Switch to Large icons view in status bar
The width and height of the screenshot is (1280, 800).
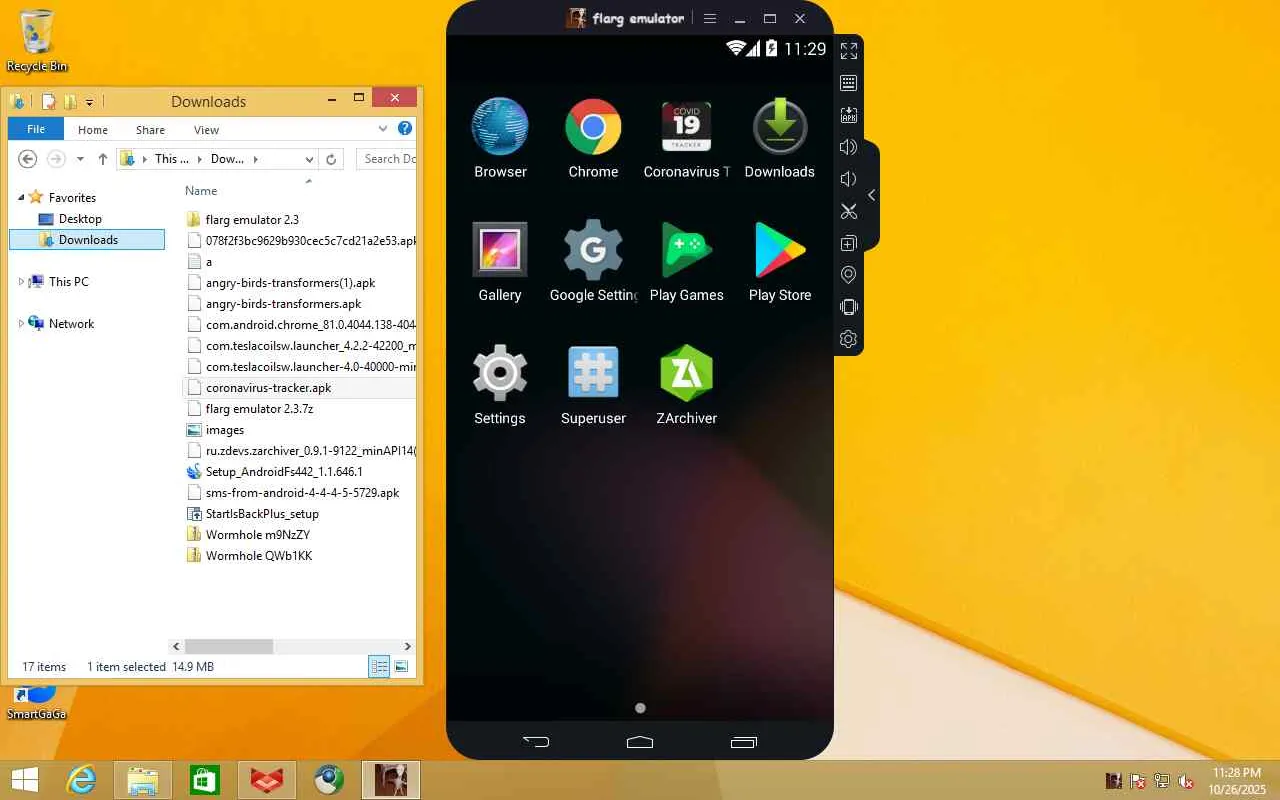coord(401,667)
